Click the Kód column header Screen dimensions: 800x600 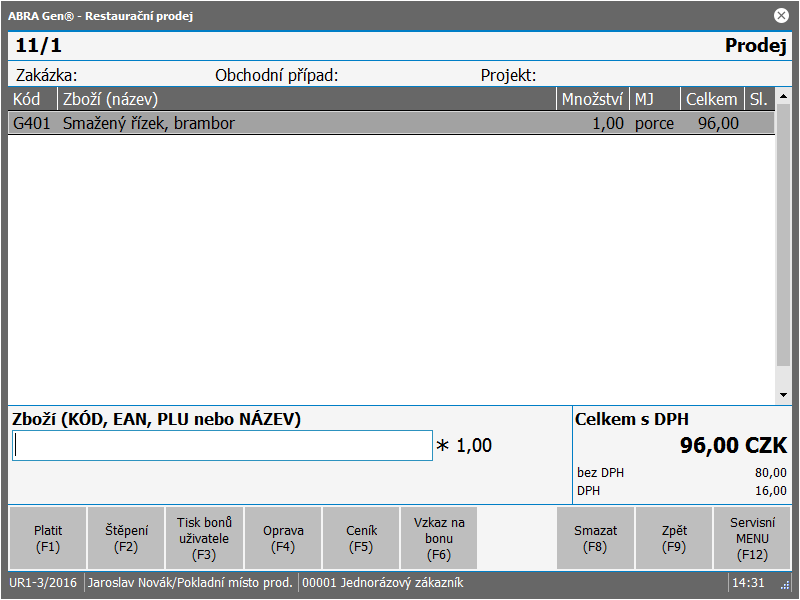33,99
